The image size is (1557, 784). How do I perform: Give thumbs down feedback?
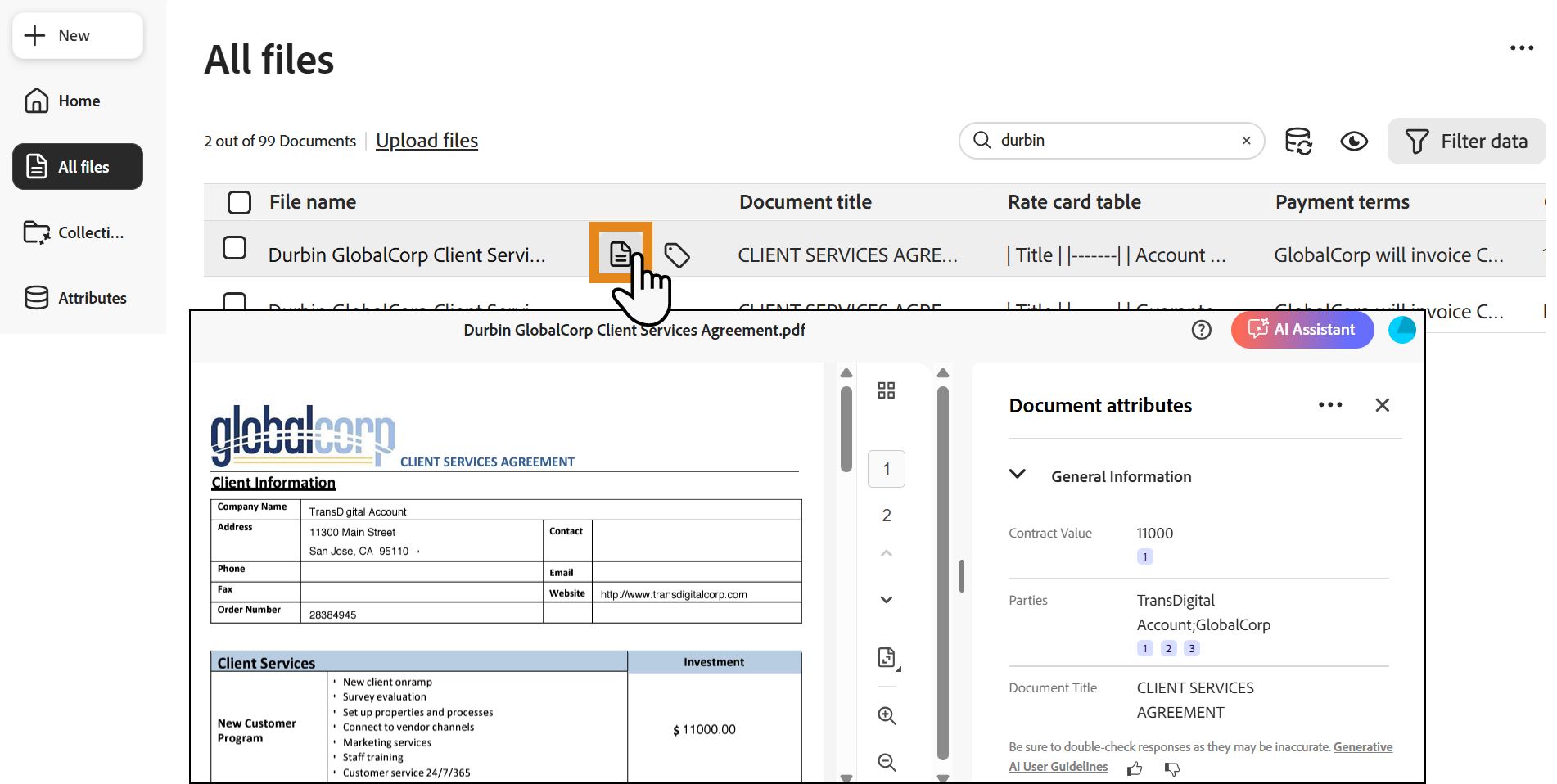(1172, 768)
